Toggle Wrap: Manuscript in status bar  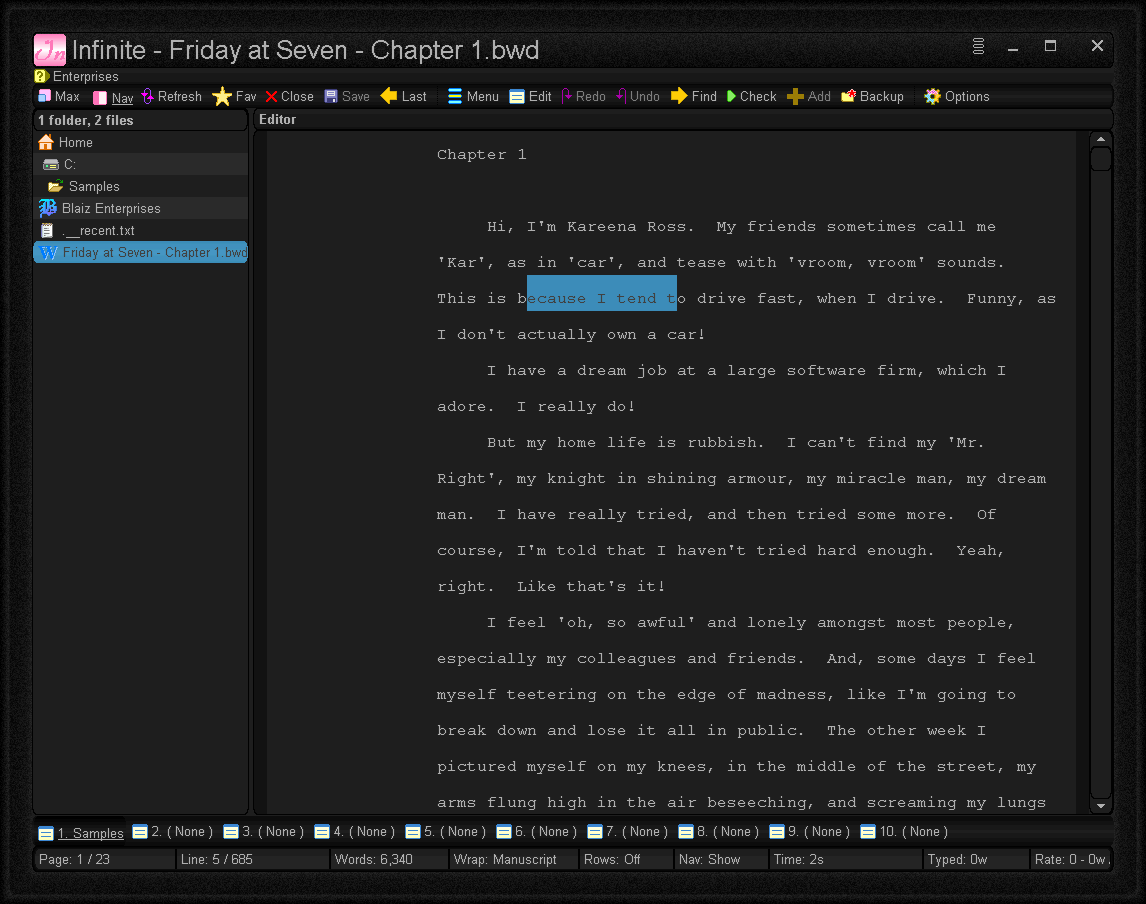pyautogui.click(x=513, y=859)
